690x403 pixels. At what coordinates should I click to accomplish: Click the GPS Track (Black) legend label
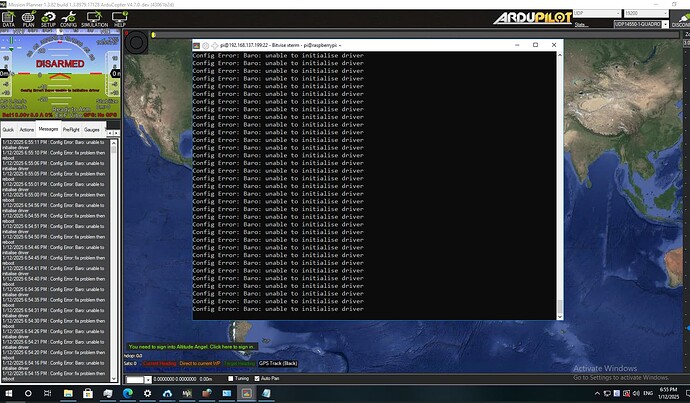(x=278, y=363)
